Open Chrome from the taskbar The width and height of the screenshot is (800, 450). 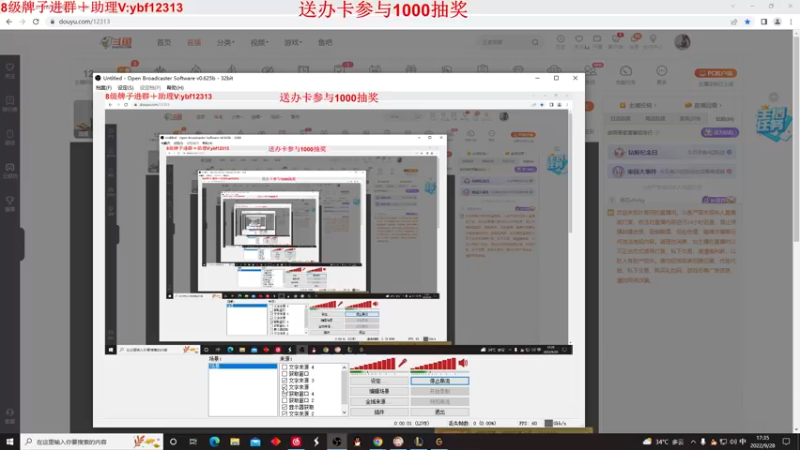(x=378, y=441)
